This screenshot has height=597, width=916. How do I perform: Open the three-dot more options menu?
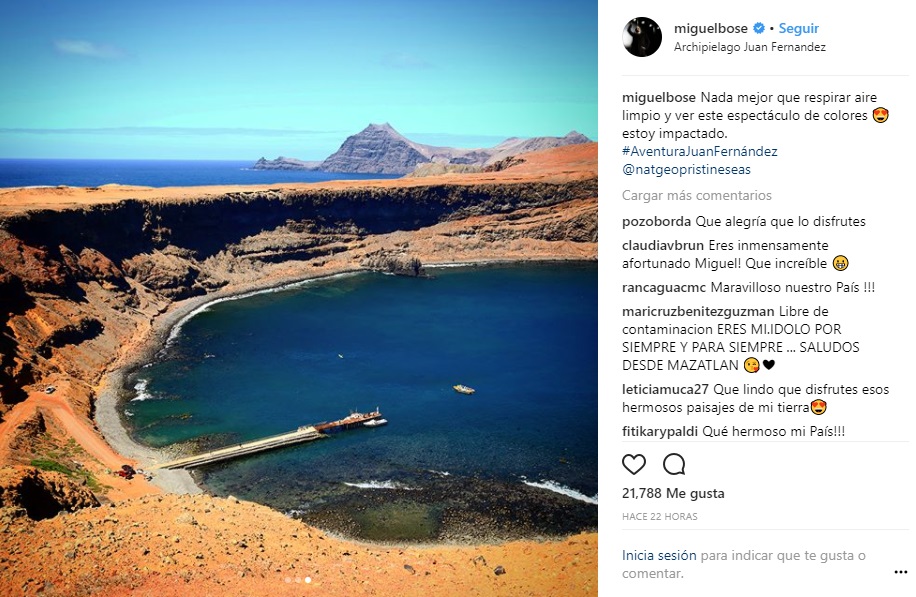click(900, 572)
